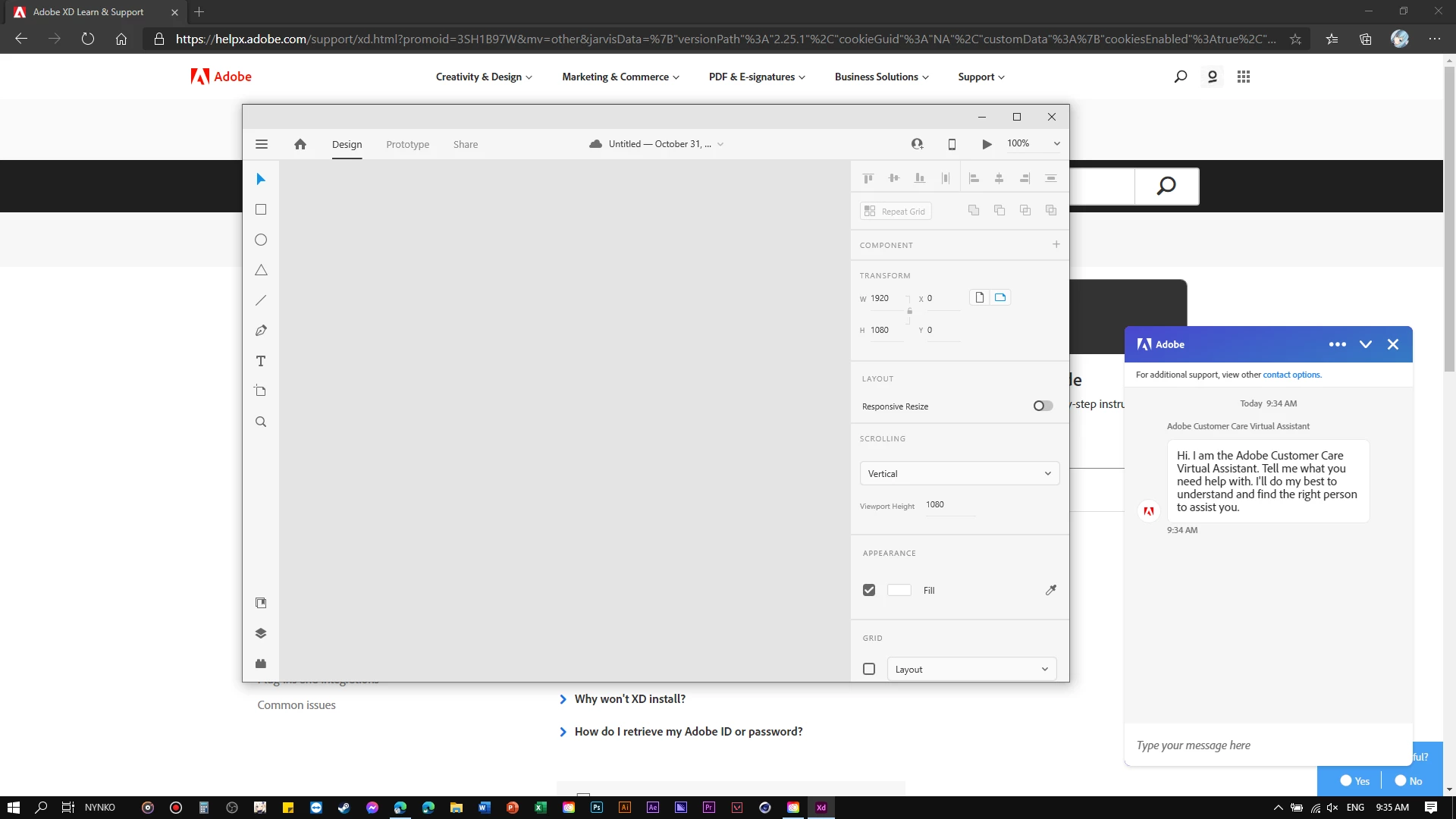The height and width of the screenshot is (819, 1456).
Task: Expand the Grid Layout dropdown
Action: (971, 669)
